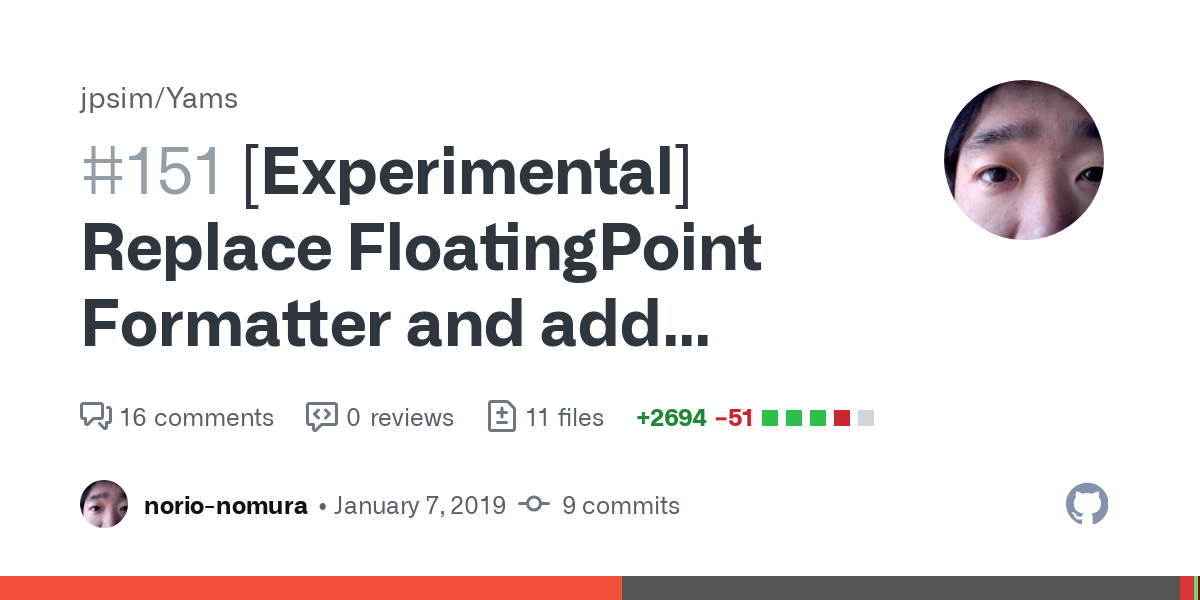Viewport: 1200px width, 600px height.
Task: Open the 11 files changed
Action: point(565,417)
